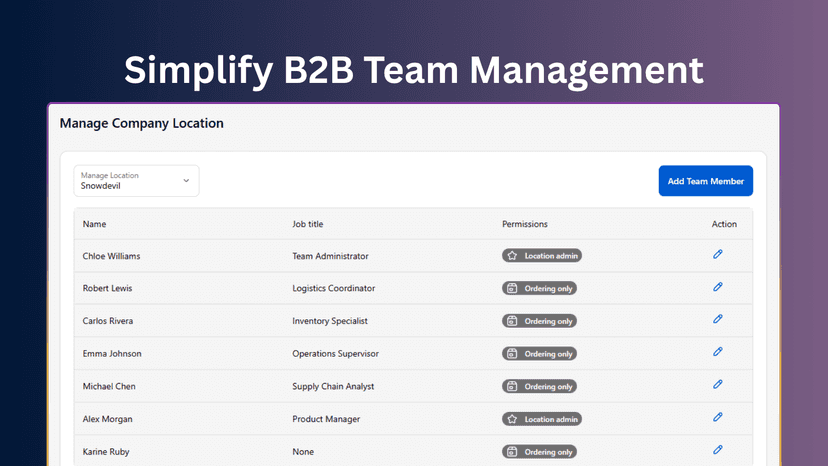The width and height of the screenshot is (828, 466).
Task: Select Carlos Rivera's Ordering only badge
Action: pyautogui.click(x=539, y=321)
